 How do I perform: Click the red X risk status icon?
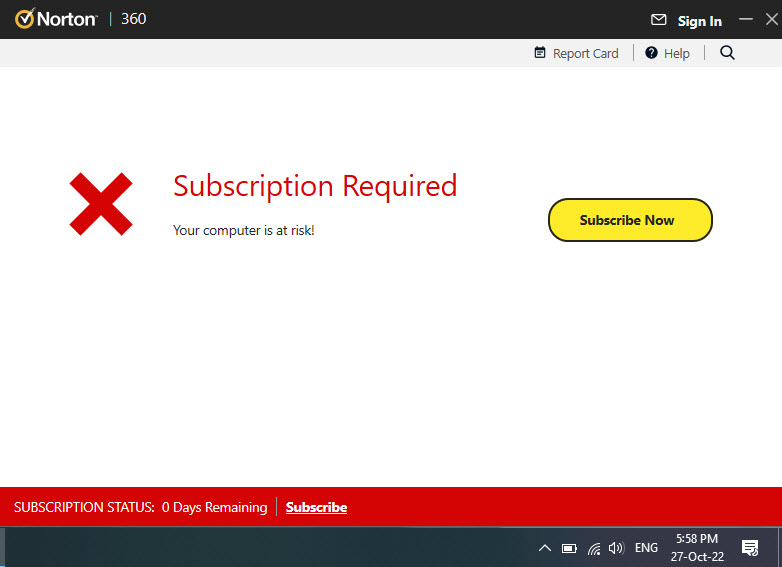pos(101,204)
